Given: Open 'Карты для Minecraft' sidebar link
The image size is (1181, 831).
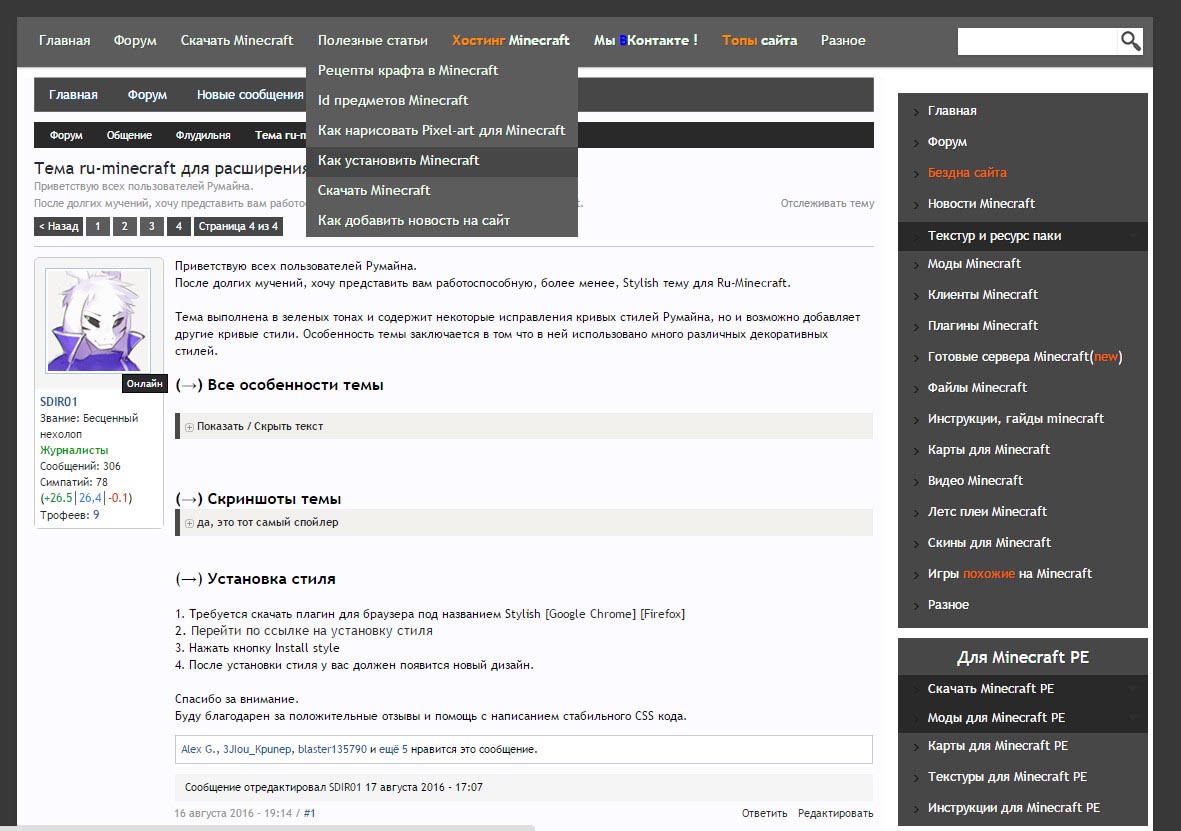Looking at the screenshot, I should pos(989,450).
